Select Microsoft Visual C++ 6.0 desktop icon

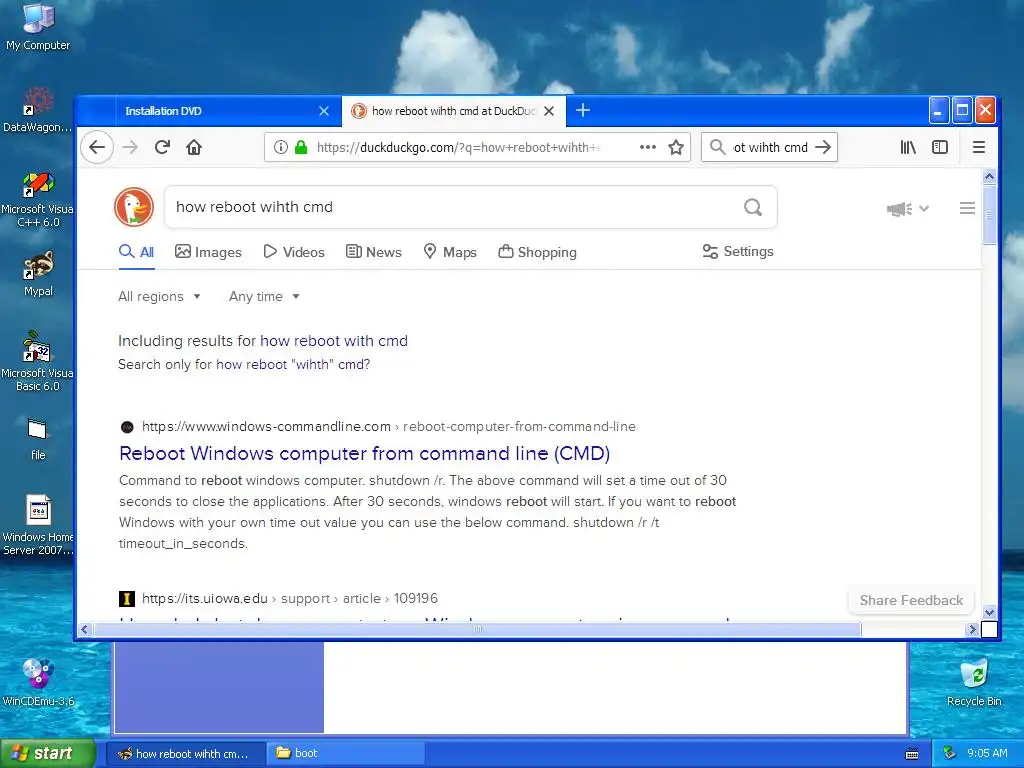click(x=38, y=199)
